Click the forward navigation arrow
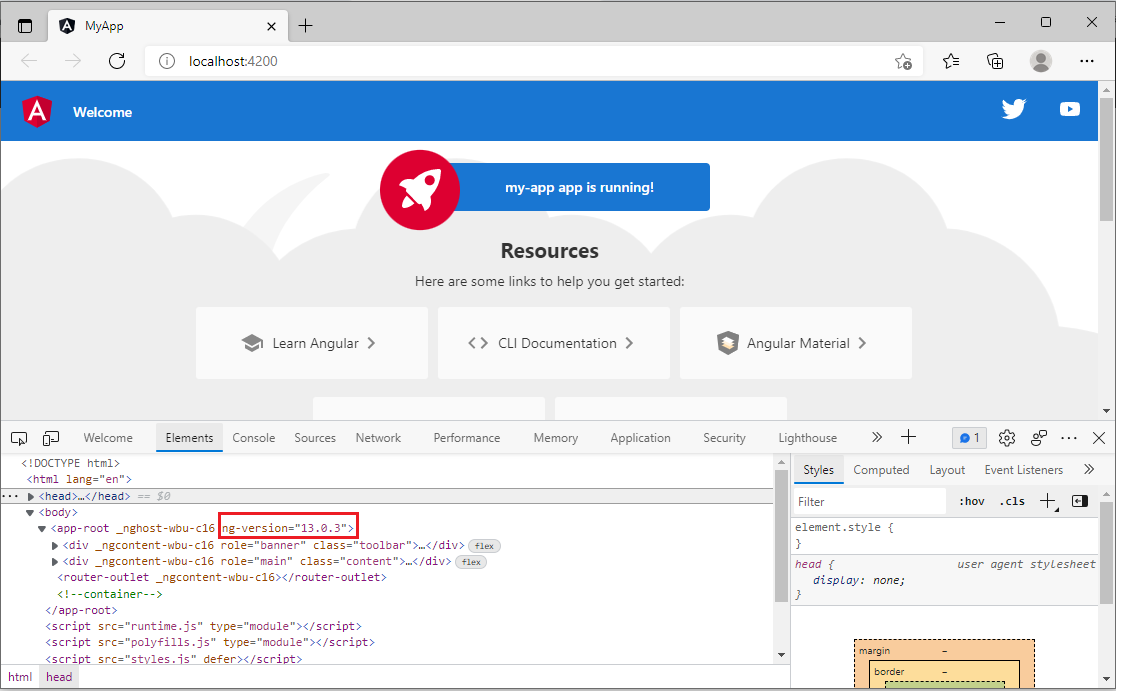This screenshot has height=694, width=1122. (73, 62)
